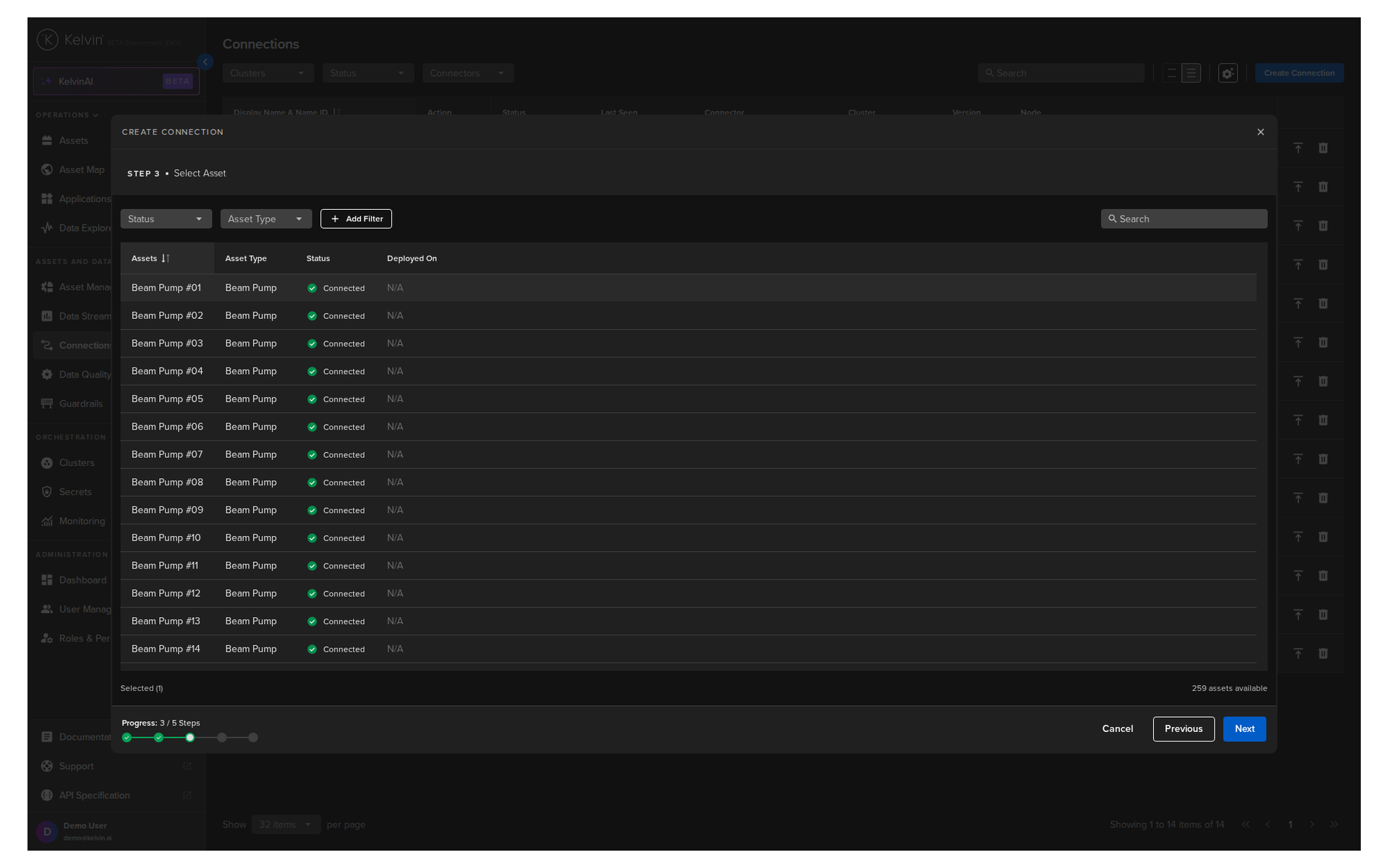This screenshot has width=1389, height=868.
Task: Click the KelvinAI beta button
Action: [116, 81]
